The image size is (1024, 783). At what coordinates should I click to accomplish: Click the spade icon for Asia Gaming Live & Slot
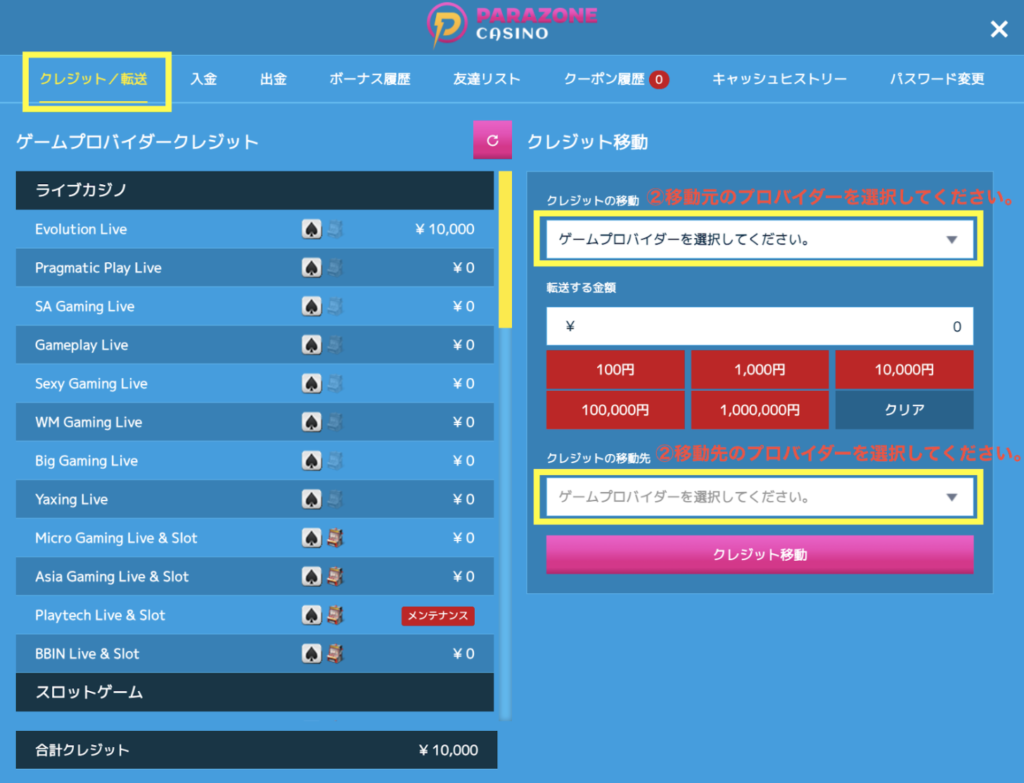pos(312,576)
